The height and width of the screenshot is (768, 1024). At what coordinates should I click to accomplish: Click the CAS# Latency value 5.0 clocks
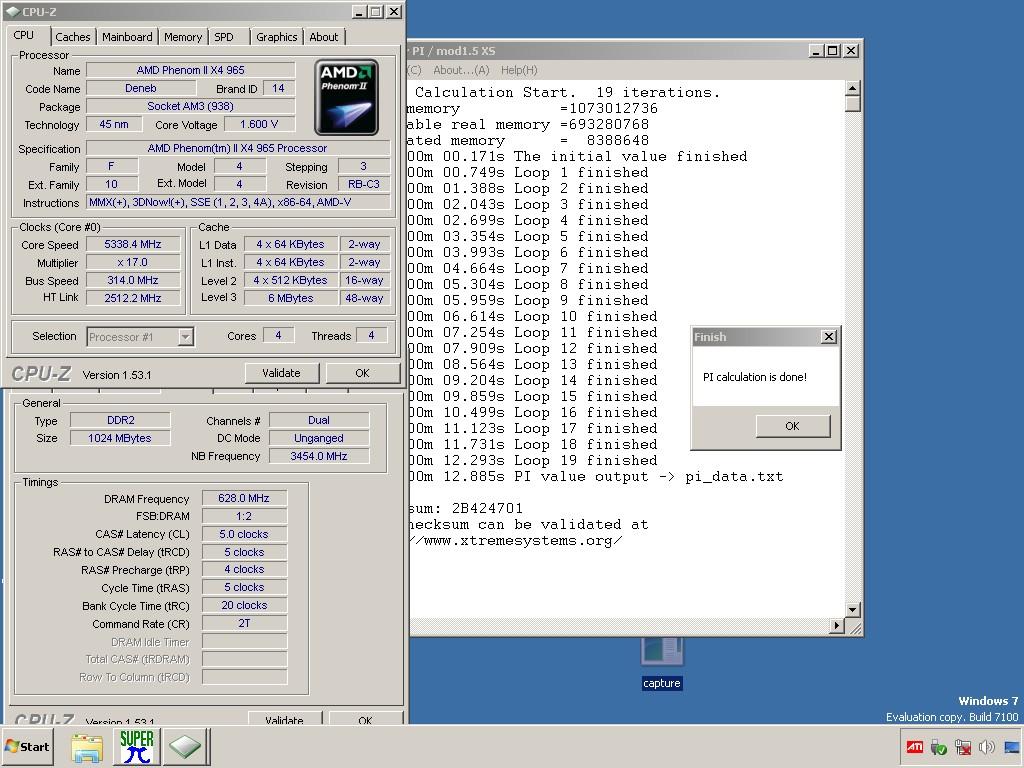[x=244, y=534]
